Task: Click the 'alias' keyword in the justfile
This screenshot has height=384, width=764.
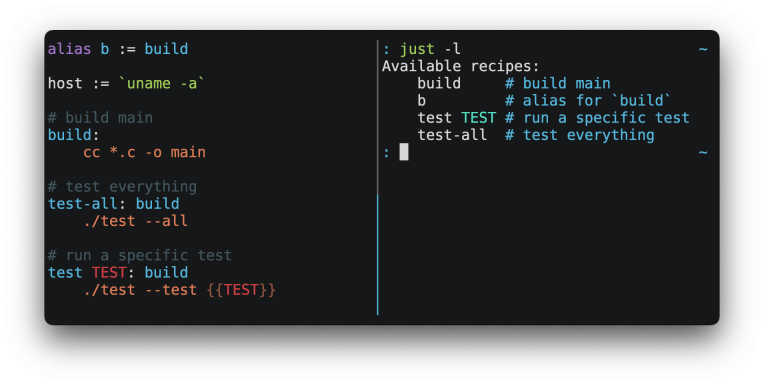Action: [69, 49]
